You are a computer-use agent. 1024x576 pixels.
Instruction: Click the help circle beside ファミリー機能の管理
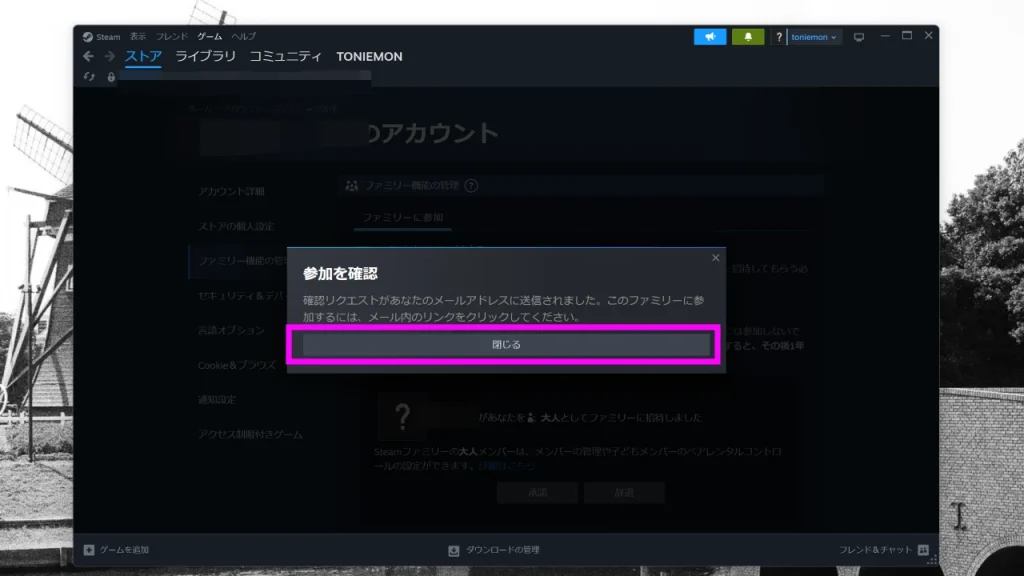point(471,186)
